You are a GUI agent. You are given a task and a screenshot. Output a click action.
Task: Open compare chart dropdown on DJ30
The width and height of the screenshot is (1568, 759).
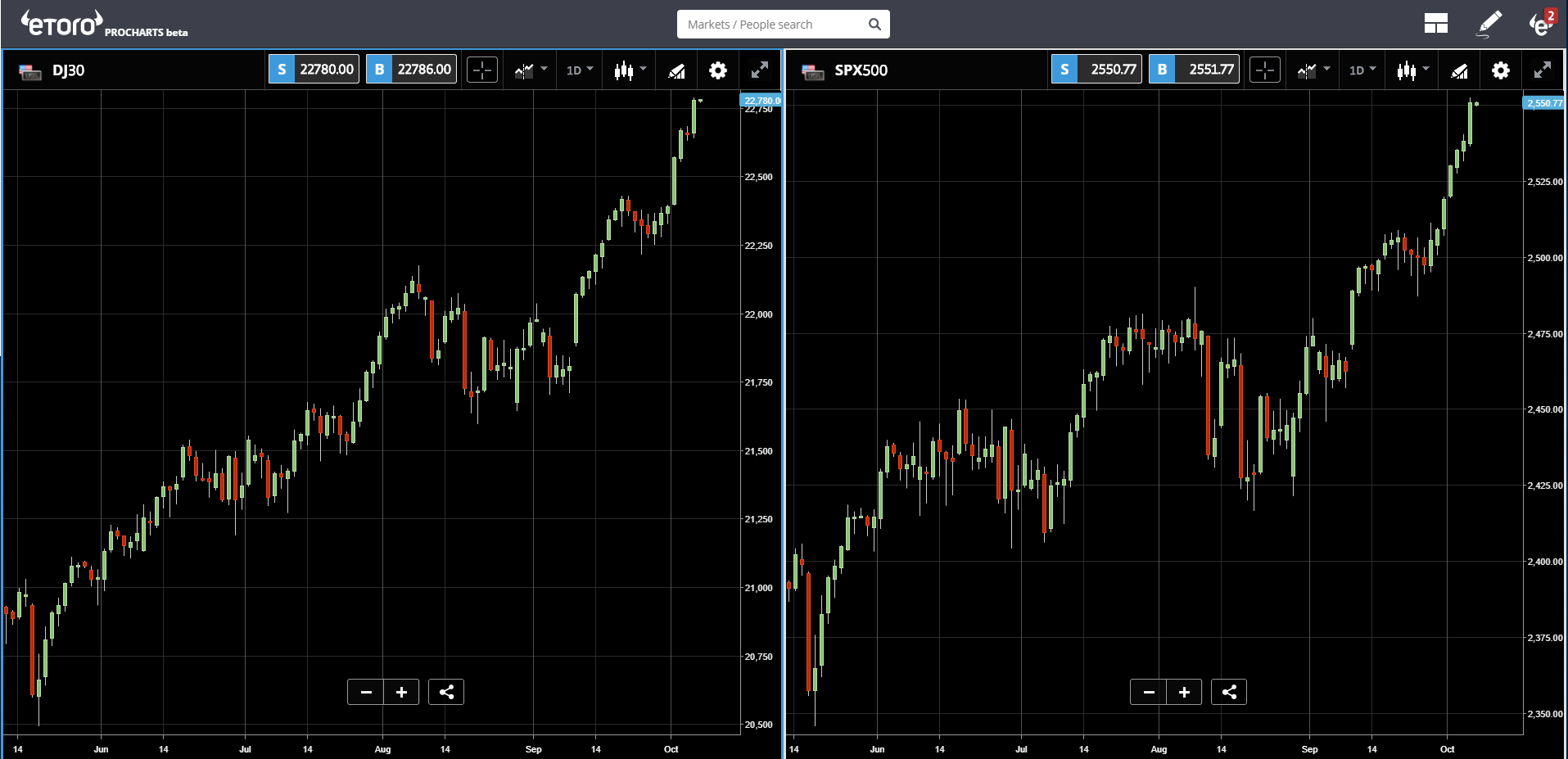tap(531, 70)
